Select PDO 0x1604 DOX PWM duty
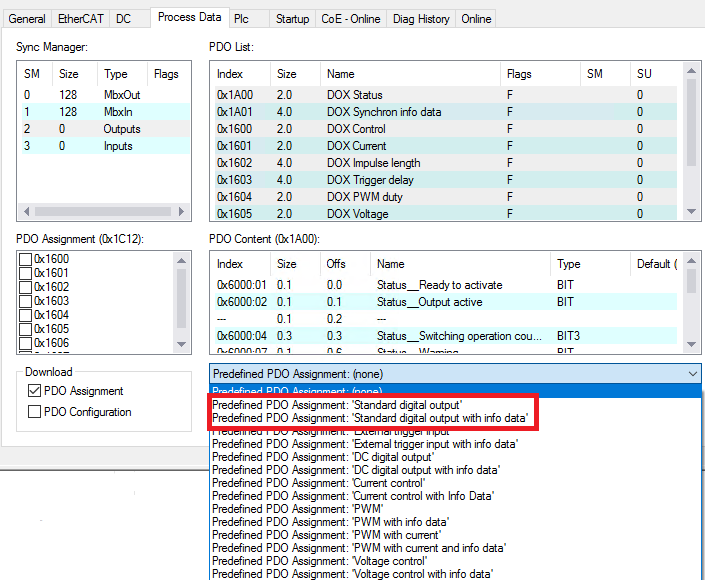The height and width of the screenshot is (580, 705). (446, 197)
